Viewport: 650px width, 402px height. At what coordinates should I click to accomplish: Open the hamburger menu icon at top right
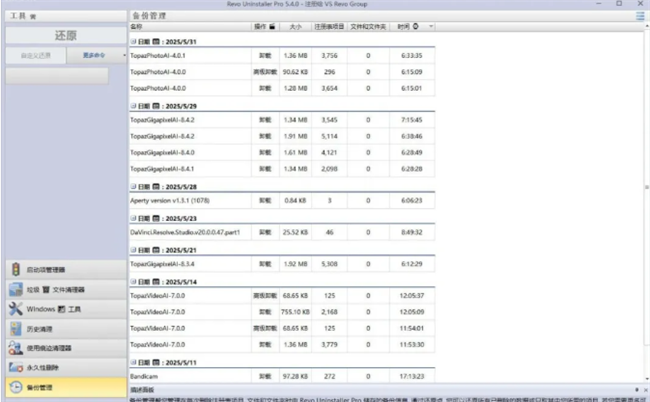pyautogui.click(x=640, y=16)
